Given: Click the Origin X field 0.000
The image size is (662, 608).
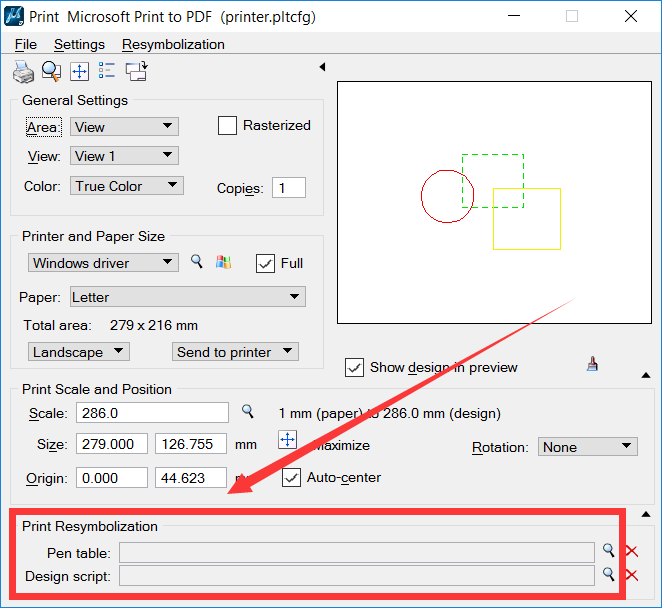Looking at the screenshot, I should 112,478.
